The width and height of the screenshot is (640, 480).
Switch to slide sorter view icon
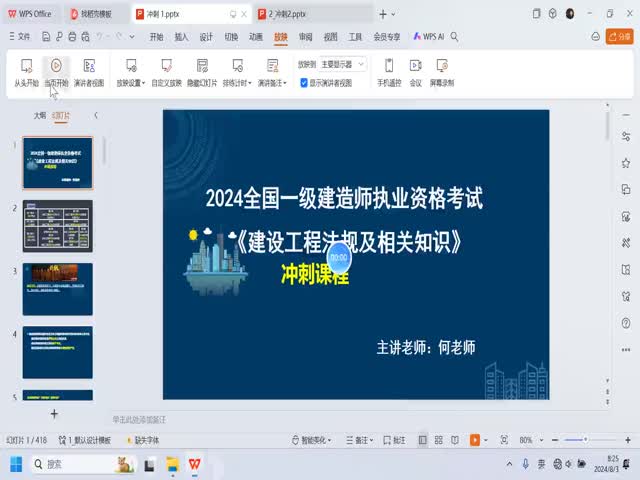(x=439, y=440)
